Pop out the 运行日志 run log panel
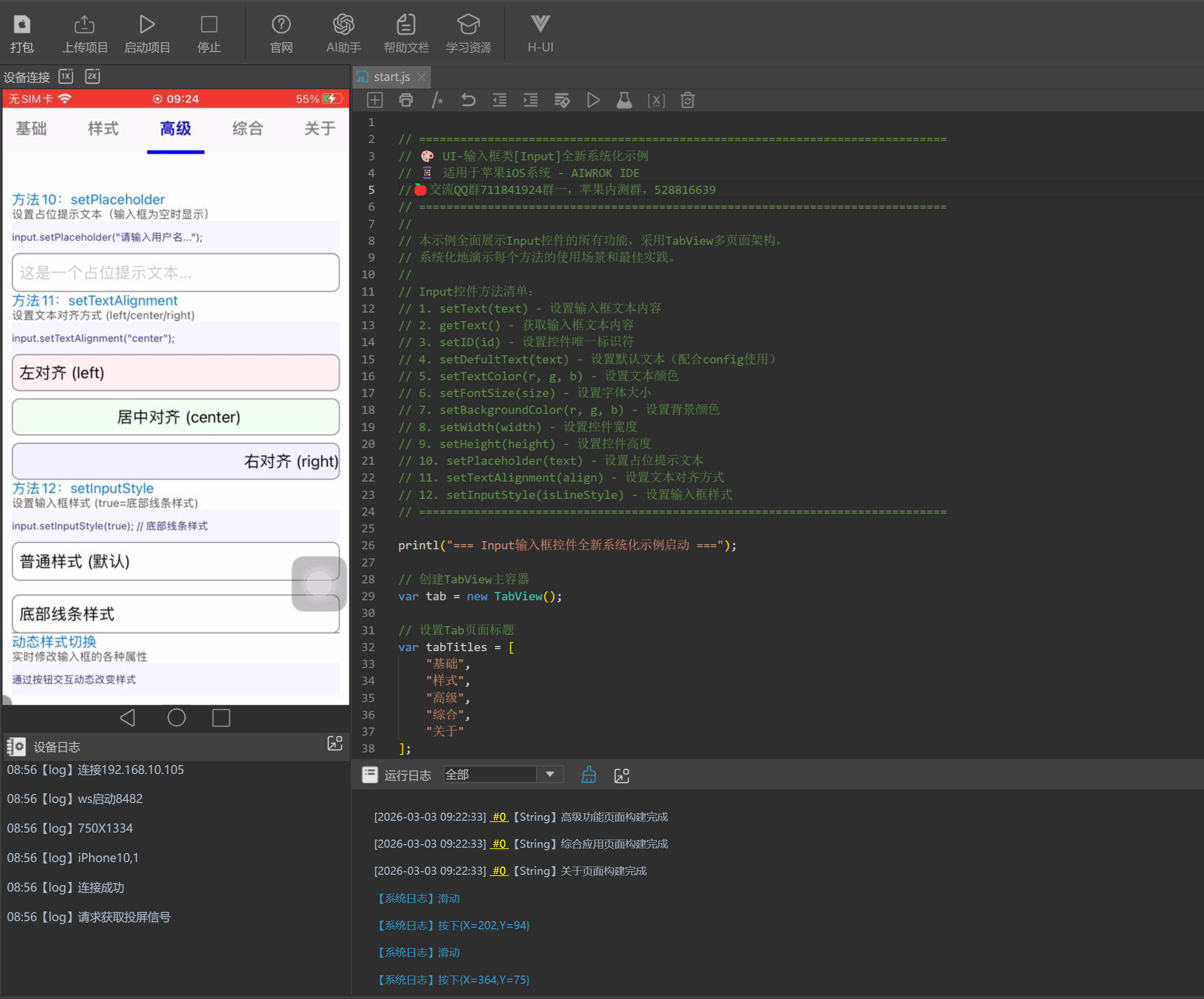 click(622, 775)
